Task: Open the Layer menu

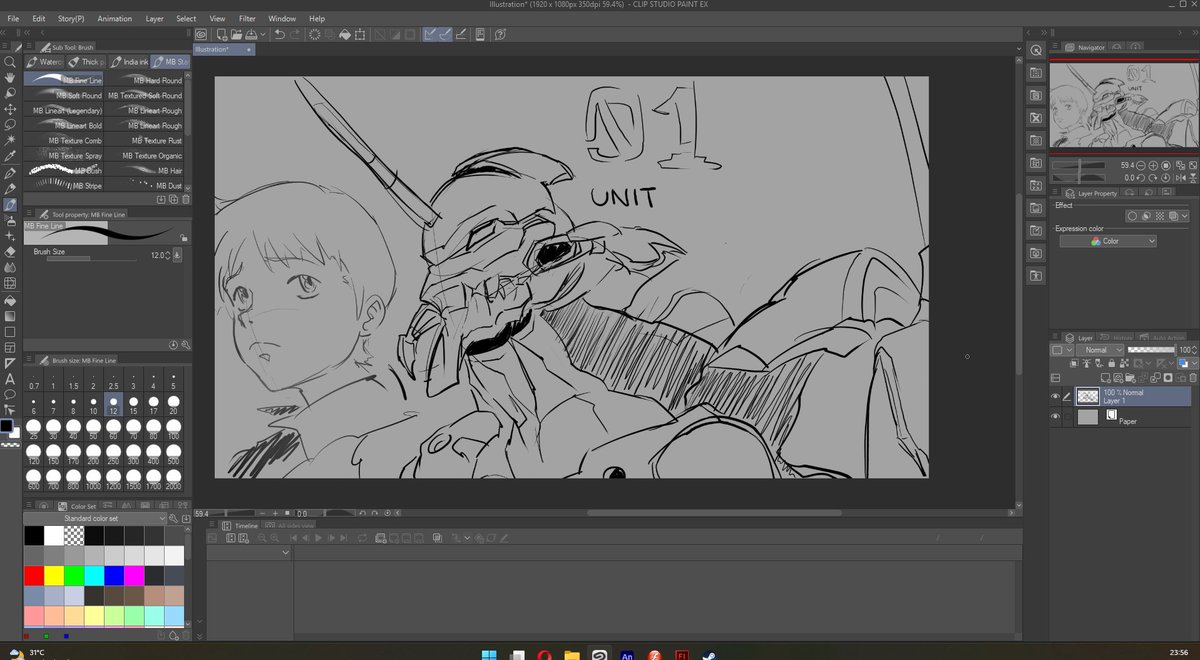Action: [155, 18]
